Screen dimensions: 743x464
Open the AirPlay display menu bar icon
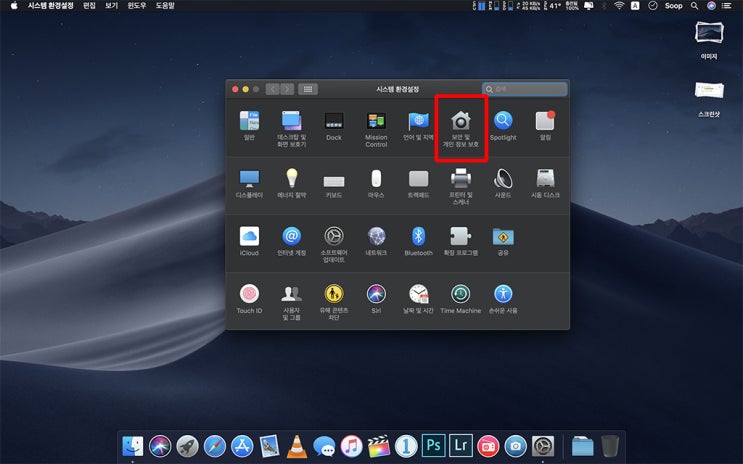coord(589,6)
